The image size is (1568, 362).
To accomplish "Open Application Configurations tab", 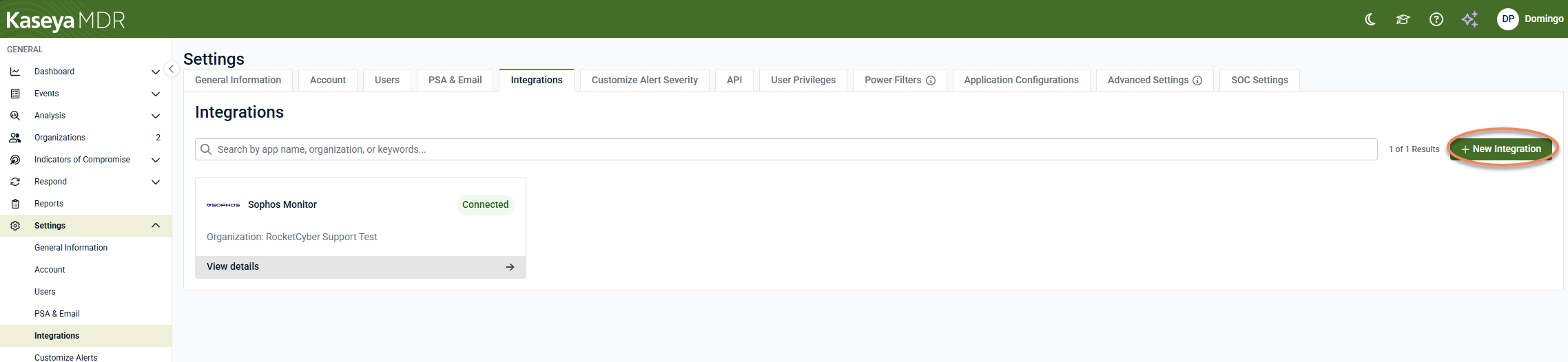I will click(x=1022, y=80).
